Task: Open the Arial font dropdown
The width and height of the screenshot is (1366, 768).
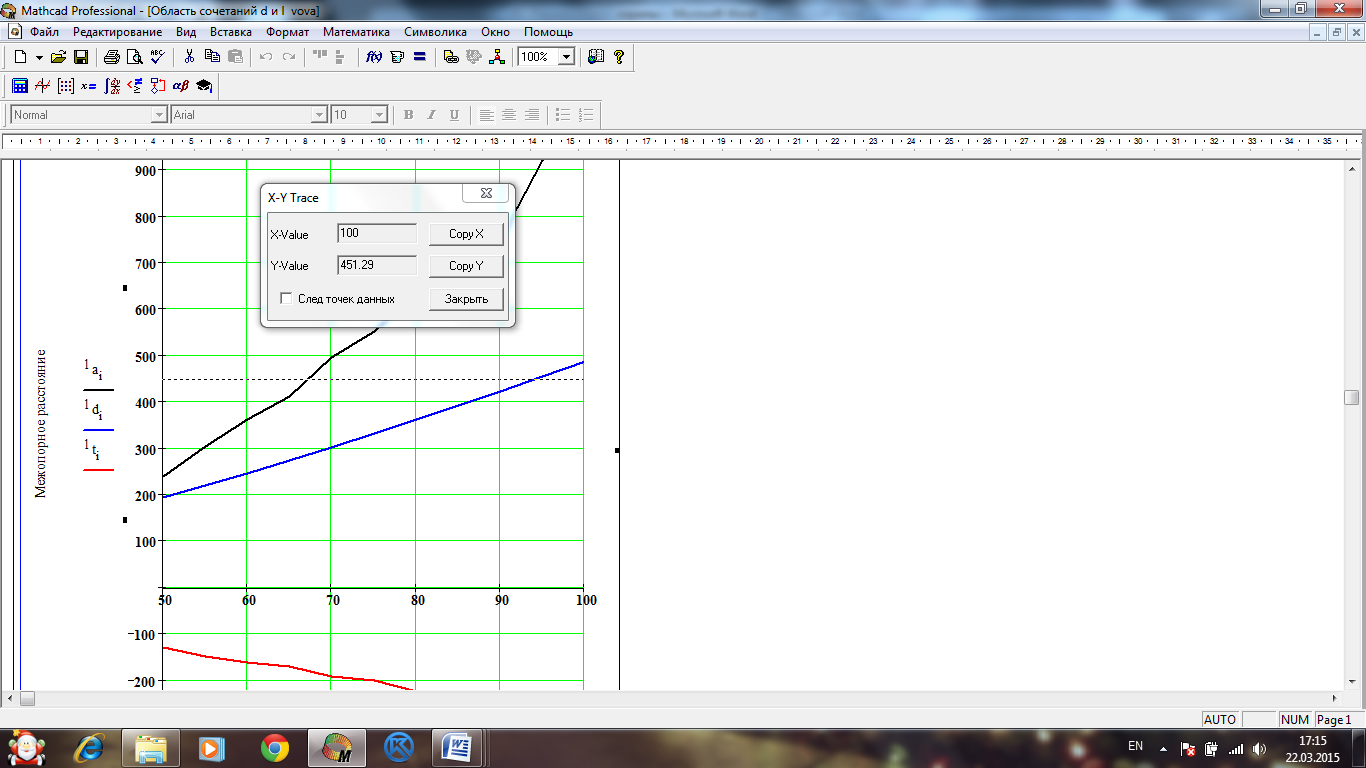Action: tap(319, 115)
